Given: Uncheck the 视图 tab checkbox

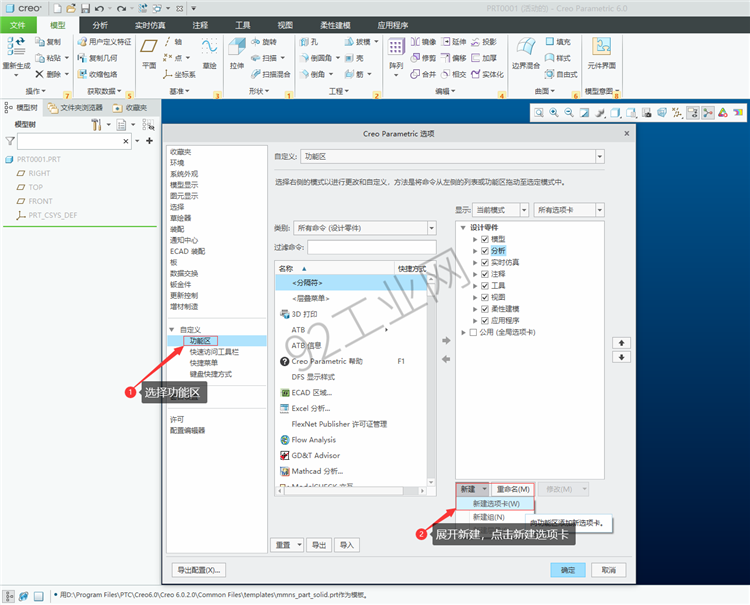Looking at the screenshot, I should [x=485, y=297].
